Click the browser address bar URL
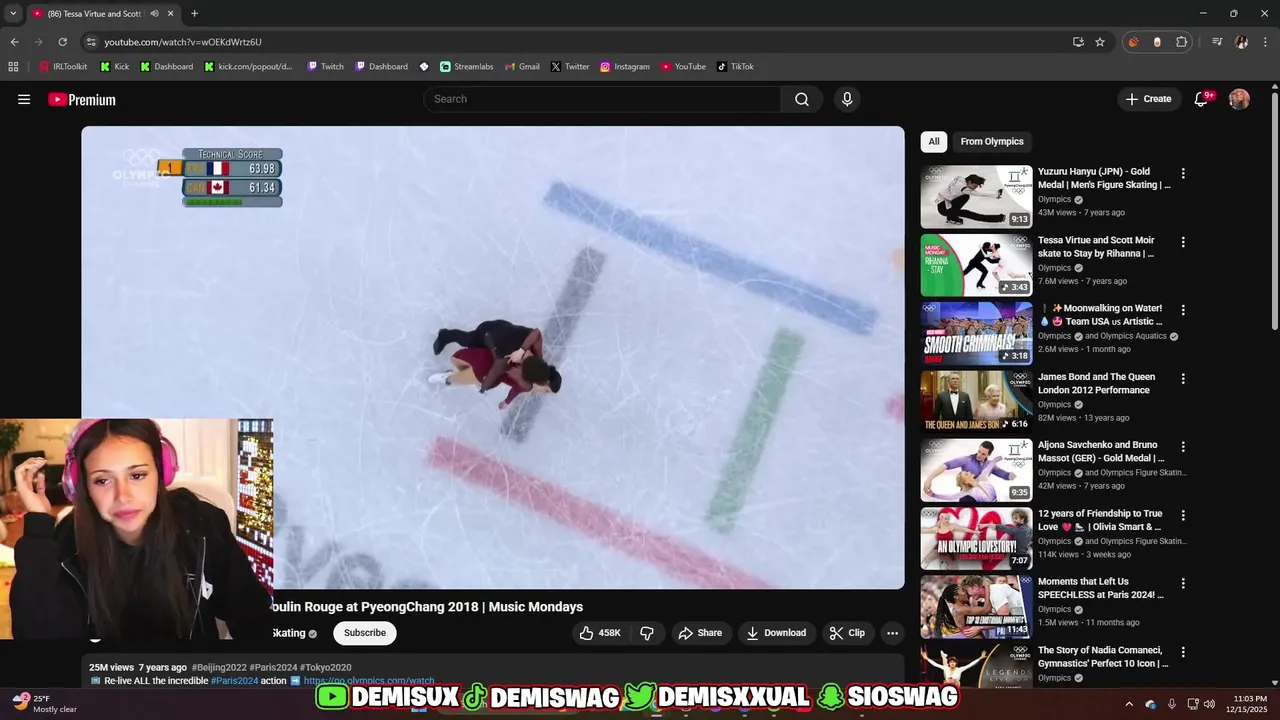This screenshot has width=1280, height=720. point(183,42)
